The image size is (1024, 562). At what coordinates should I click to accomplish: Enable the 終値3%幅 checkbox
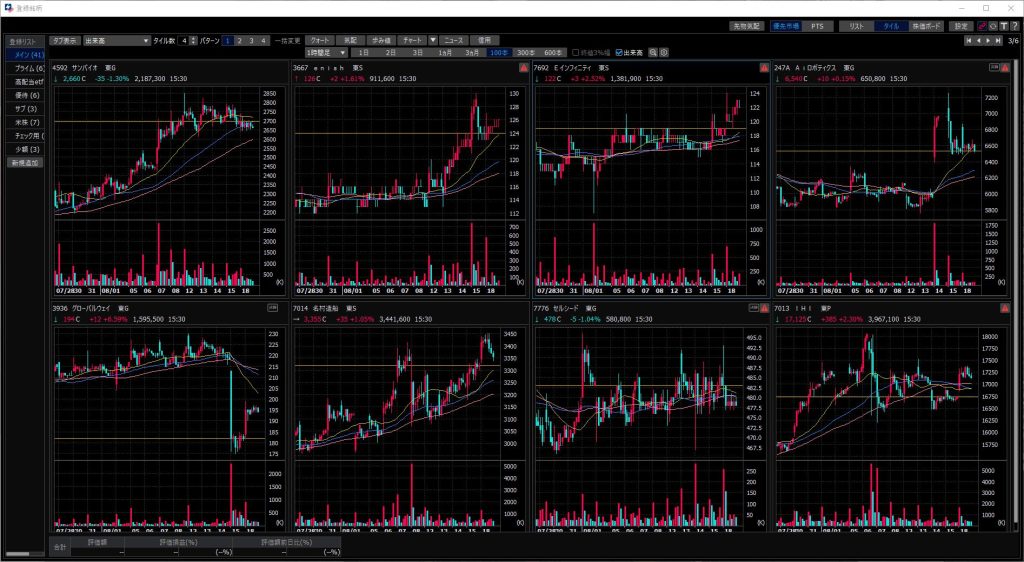click(x=574, y=52)
